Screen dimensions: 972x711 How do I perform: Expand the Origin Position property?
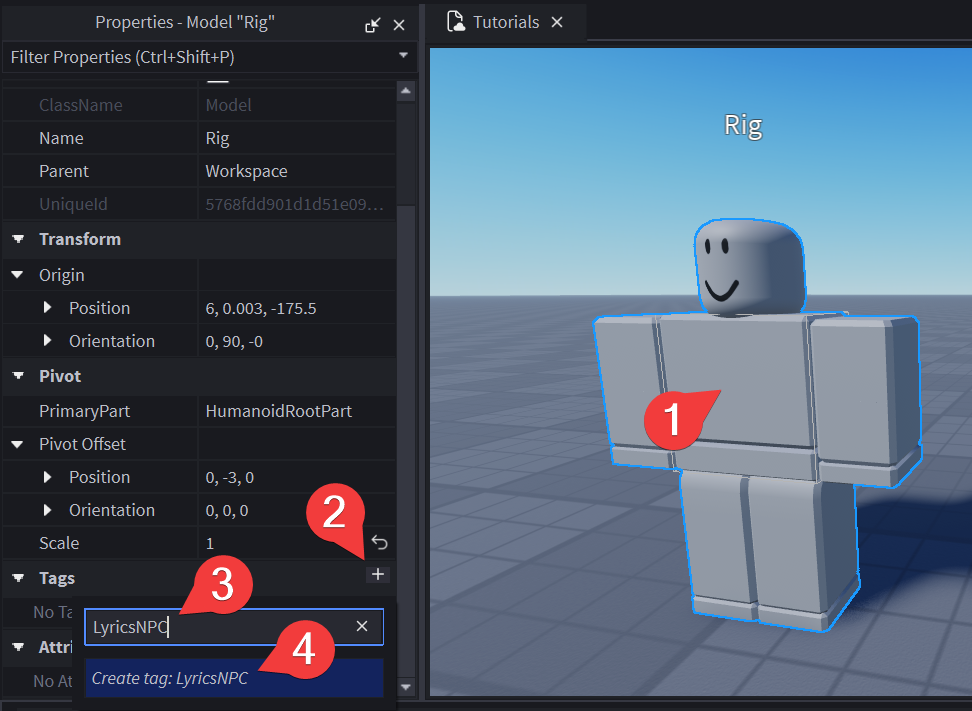point(48,308)
